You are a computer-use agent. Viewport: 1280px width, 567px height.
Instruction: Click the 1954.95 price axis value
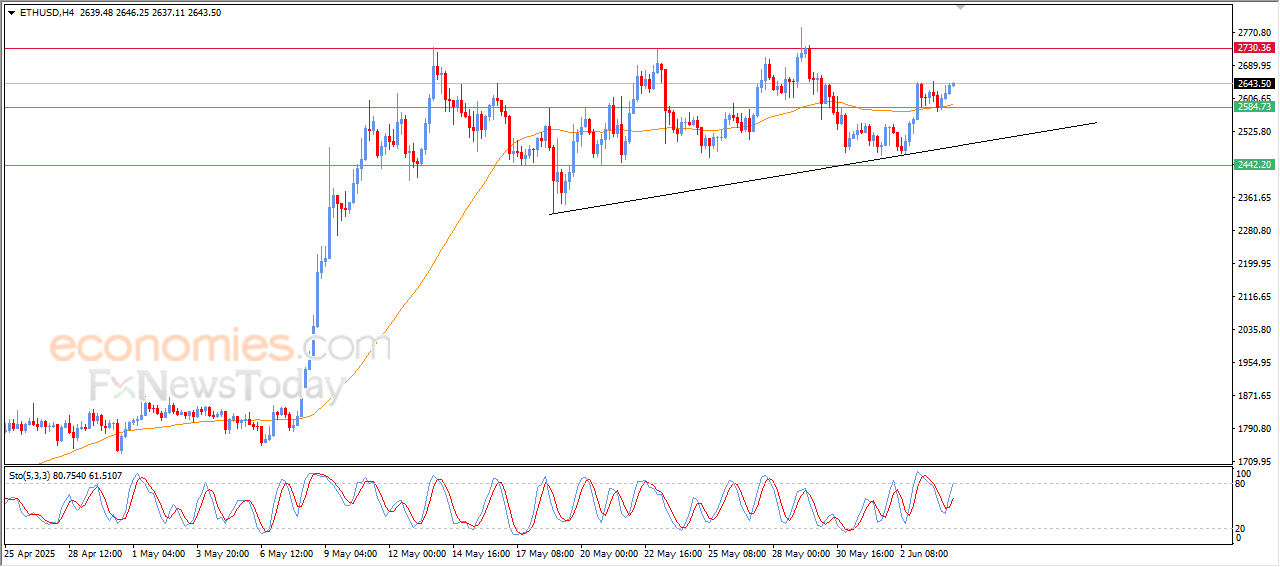click(1254, 363)
